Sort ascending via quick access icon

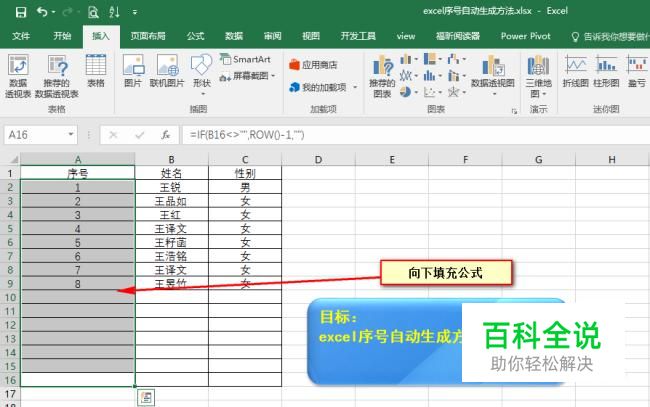pyautogui.click(x=114, y=12)
